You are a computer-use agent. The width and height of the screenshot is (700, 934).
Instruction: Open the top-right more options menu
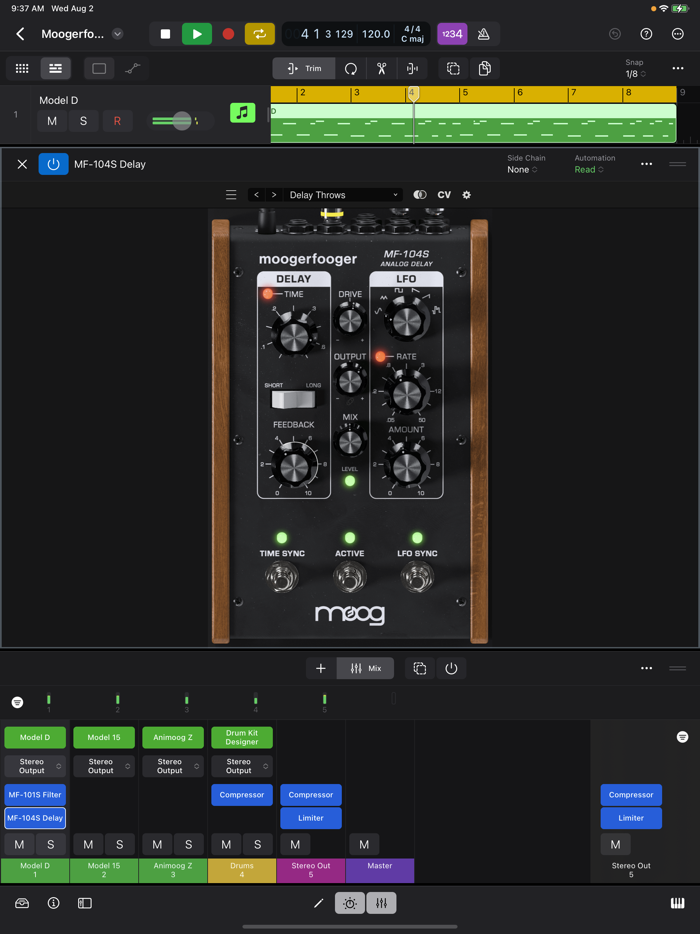click(678, 34)
